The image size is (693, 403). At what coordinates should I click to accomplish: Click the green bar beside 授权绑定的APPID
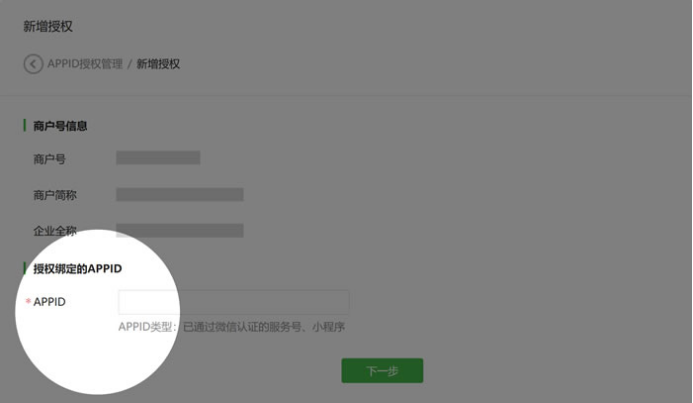coord(25,269)
